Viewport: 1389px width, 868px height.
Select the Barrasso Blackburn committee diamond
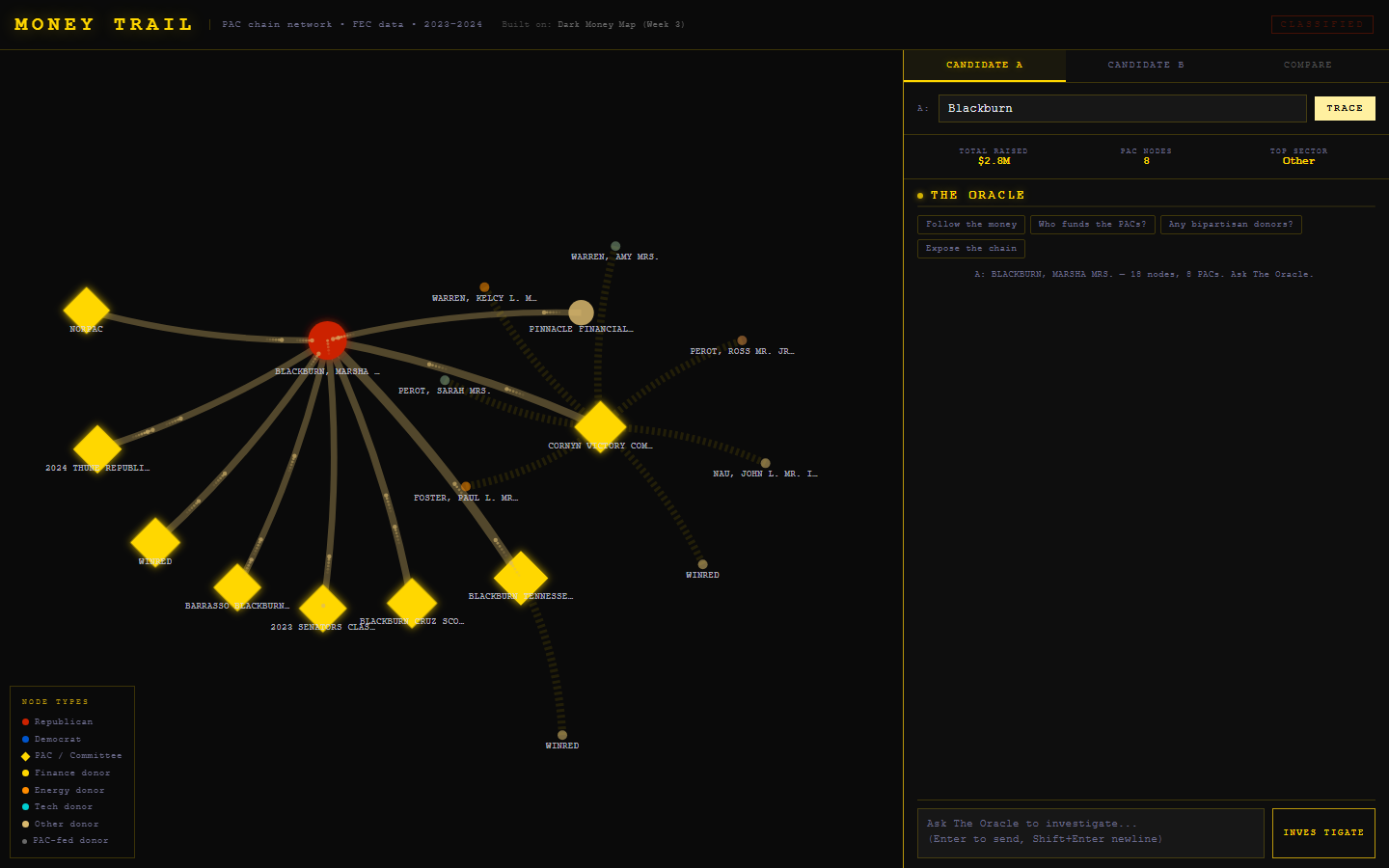237,587
